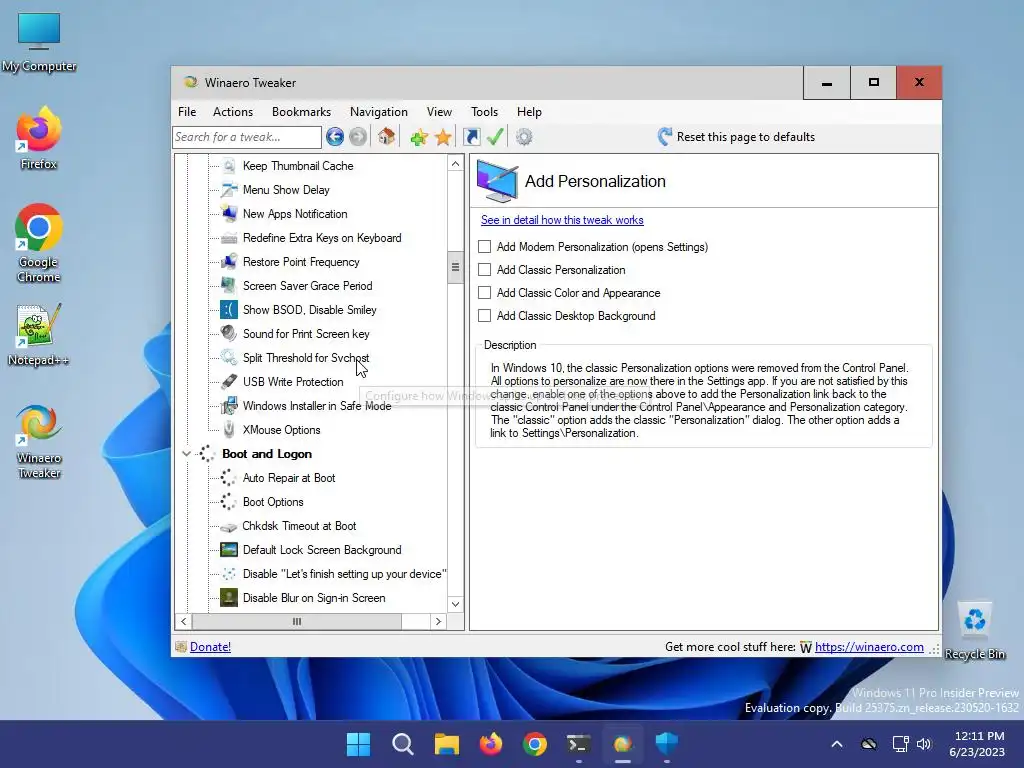Visit the https://winaero.com link
Screen dimensions: 1024x768
(x=869, y=647)
